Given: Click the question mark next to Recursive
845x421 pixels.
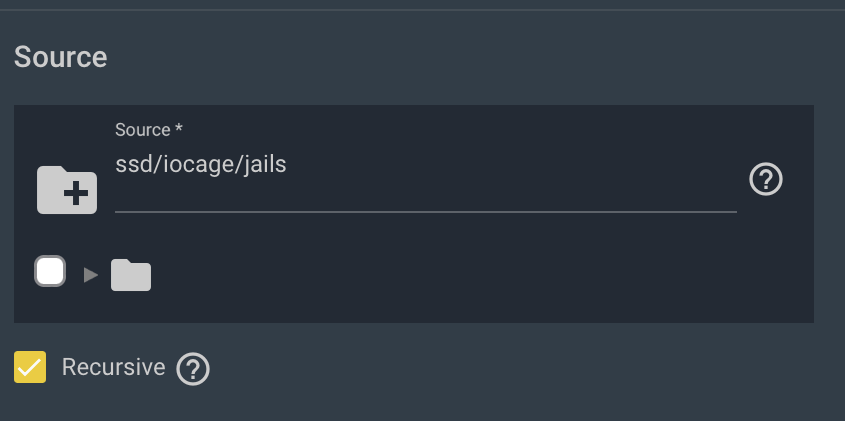Looking at the screenshot, I should (193, 369).
